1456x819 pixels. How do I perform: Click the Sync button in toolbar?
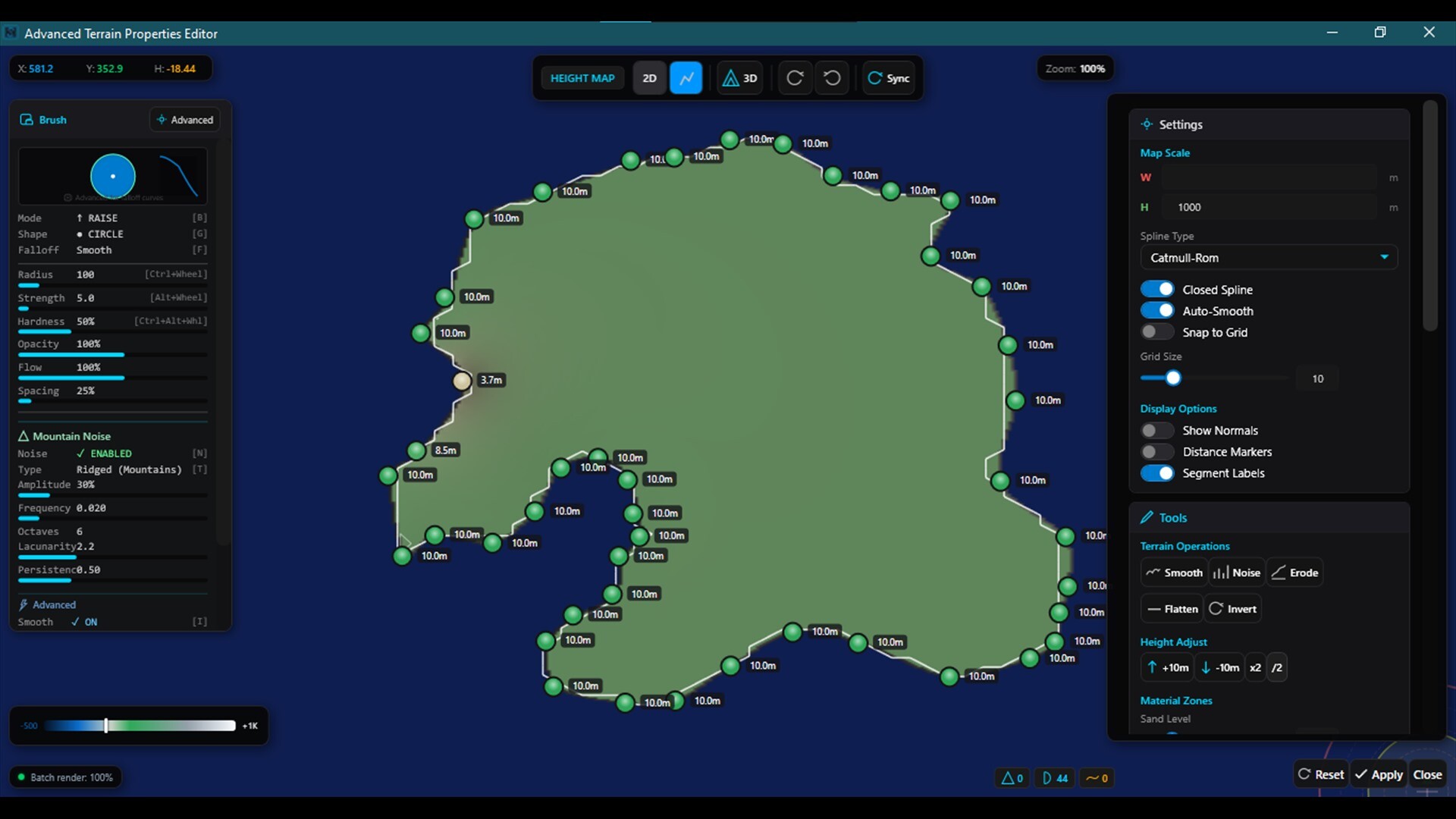(x=889, y=78)
